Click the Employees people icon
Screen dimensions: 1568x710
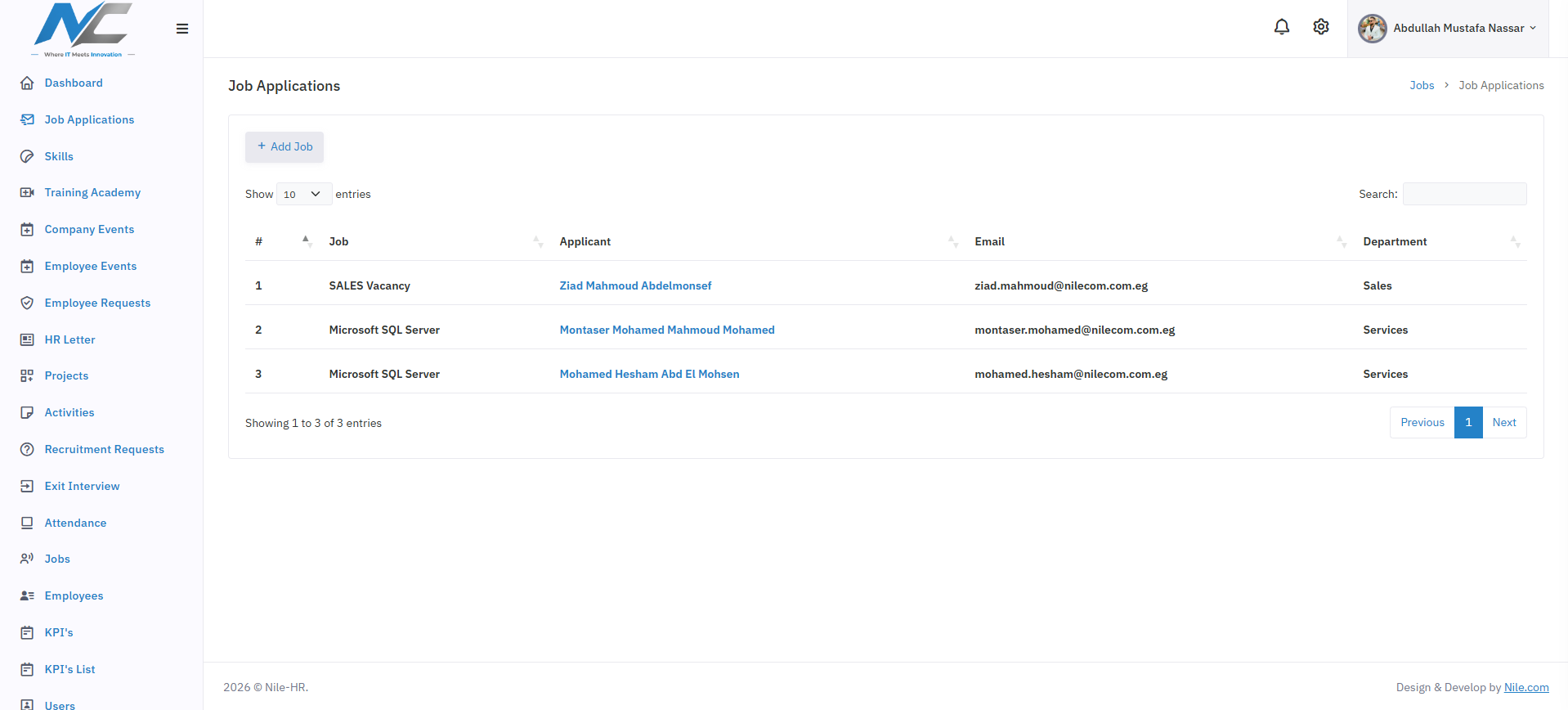point(27,595)
